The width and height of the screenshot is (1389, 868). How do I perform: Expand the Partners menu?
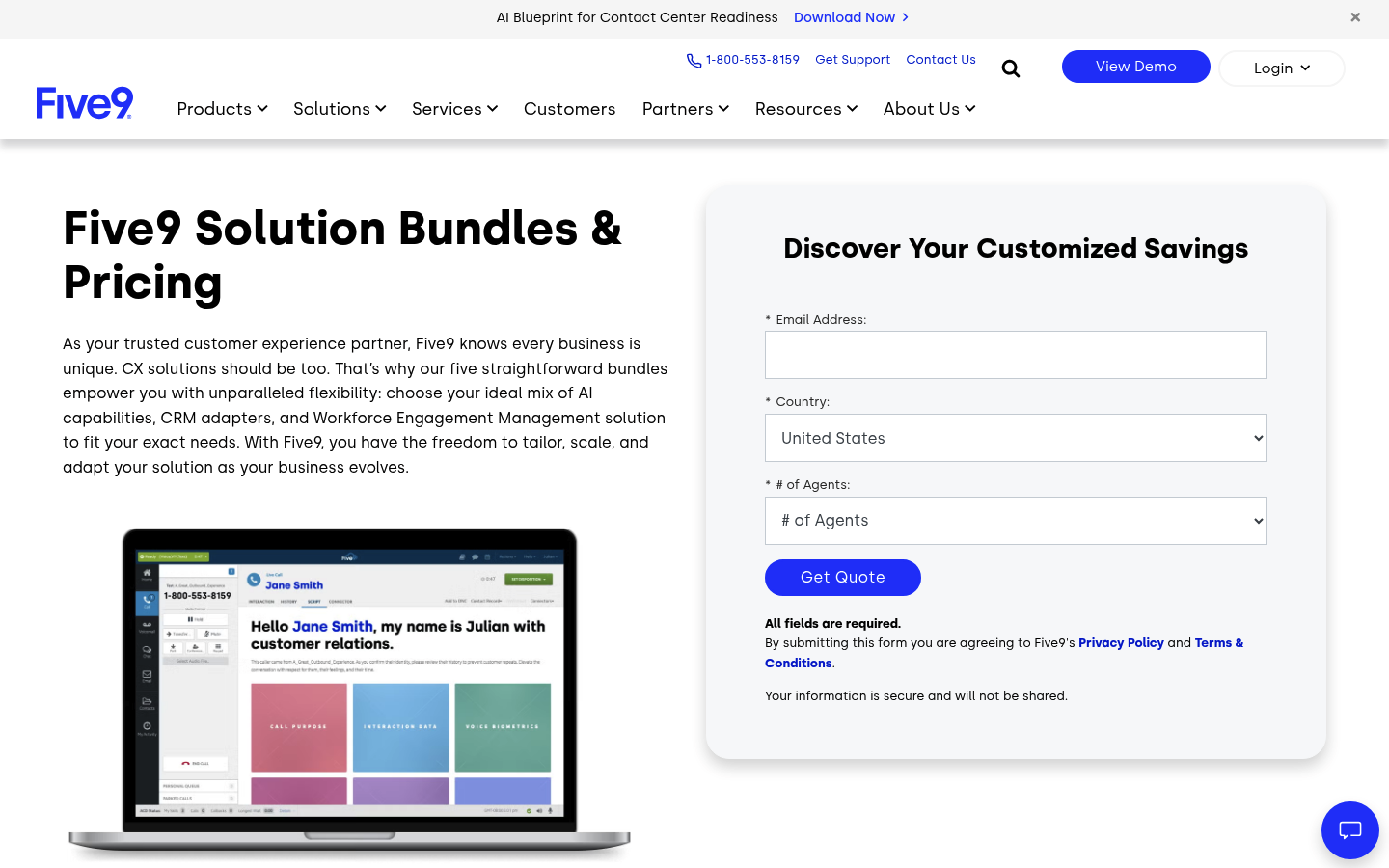(686, 109)
